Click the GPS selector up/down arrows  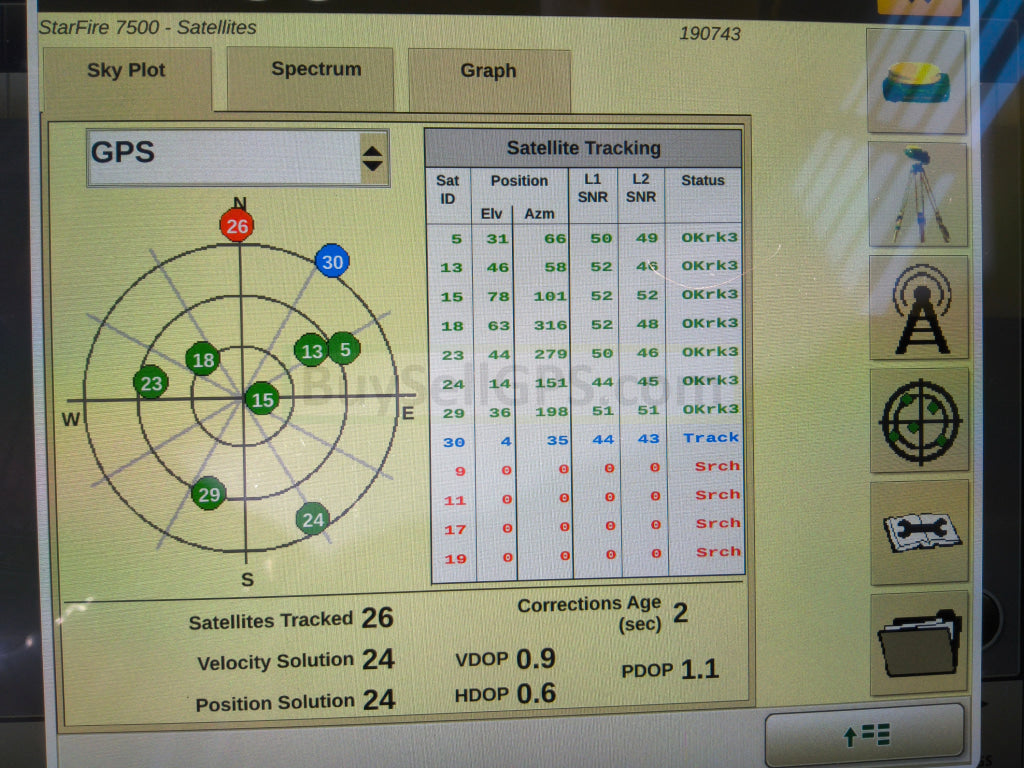tap(372, 158)
